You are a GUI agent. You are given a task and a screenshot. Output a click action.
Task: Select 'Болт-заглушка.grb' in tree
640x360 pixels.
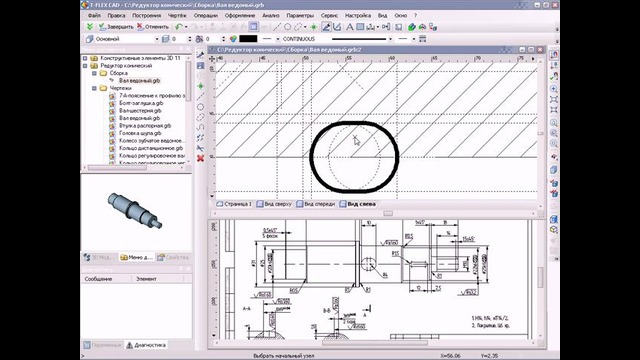pyautogui.click(x=141, y=103)
